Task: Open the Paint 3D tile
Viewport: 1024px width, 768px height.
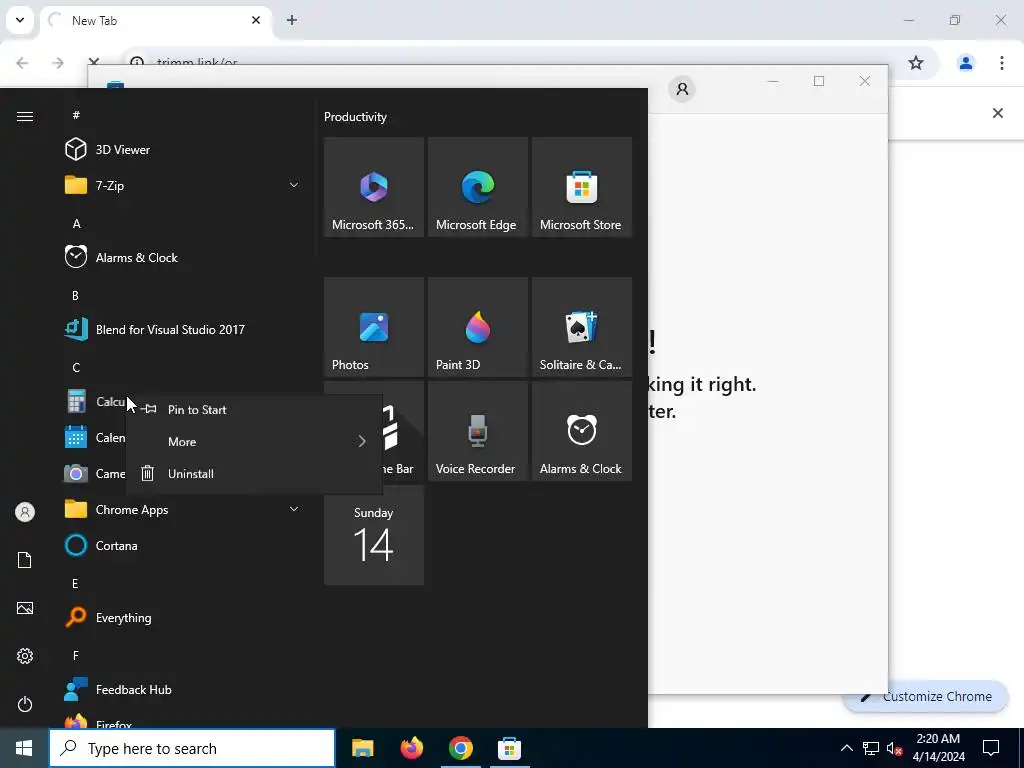Action: point(477,327)
